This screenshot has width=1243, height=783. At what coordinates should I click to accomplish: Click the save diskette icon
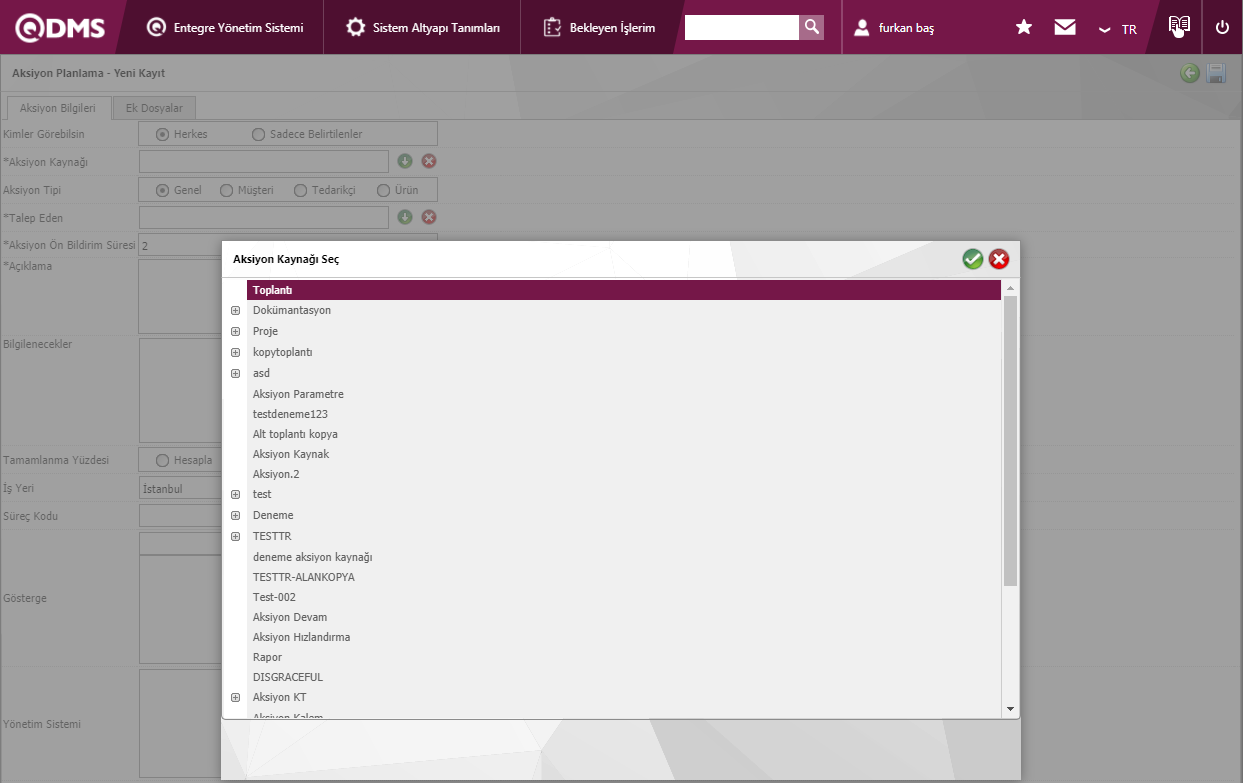(1216, 73)
